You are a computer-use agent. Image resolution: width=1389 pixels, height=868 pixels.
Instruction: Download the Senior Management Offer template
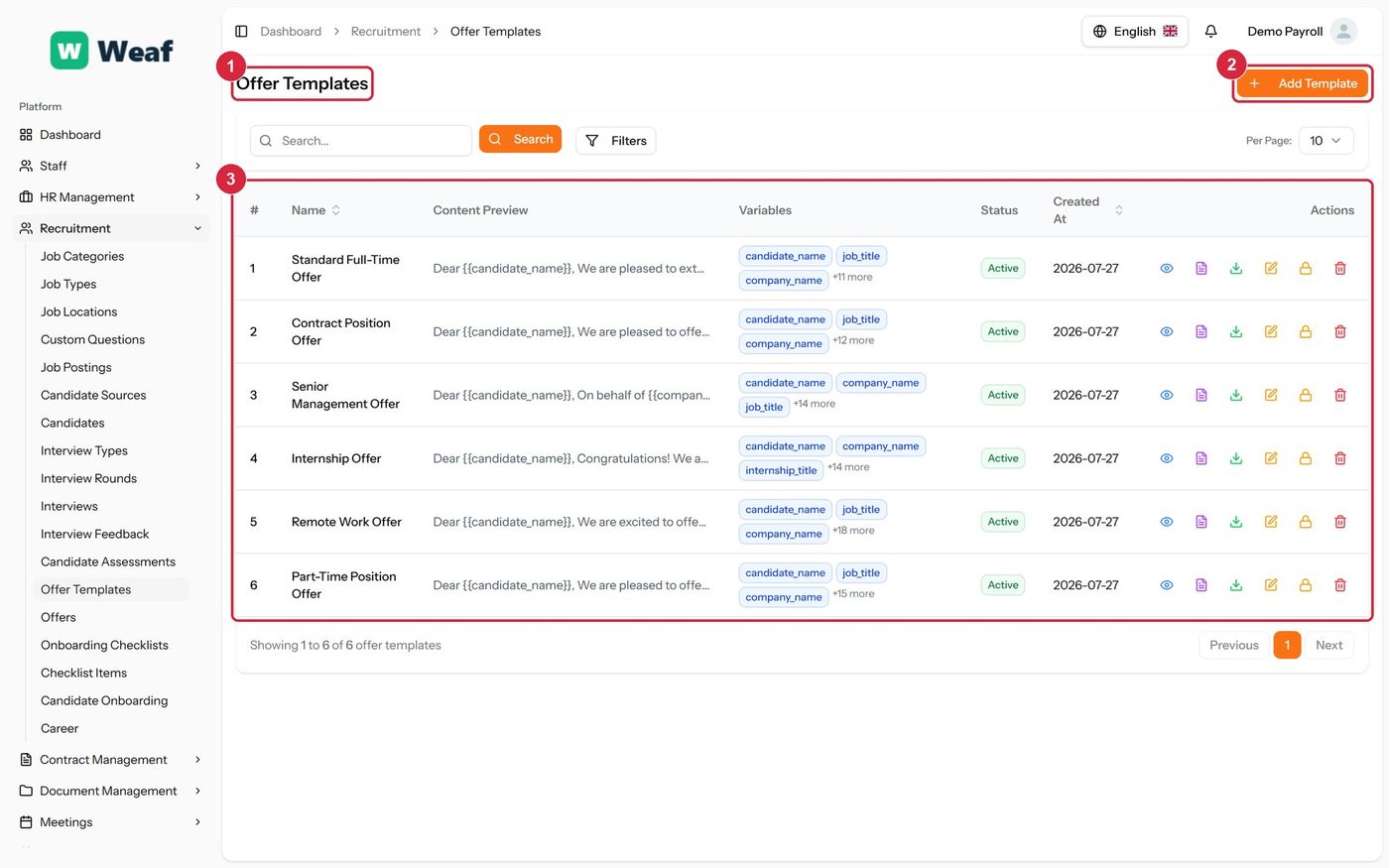coord(1236,396)
